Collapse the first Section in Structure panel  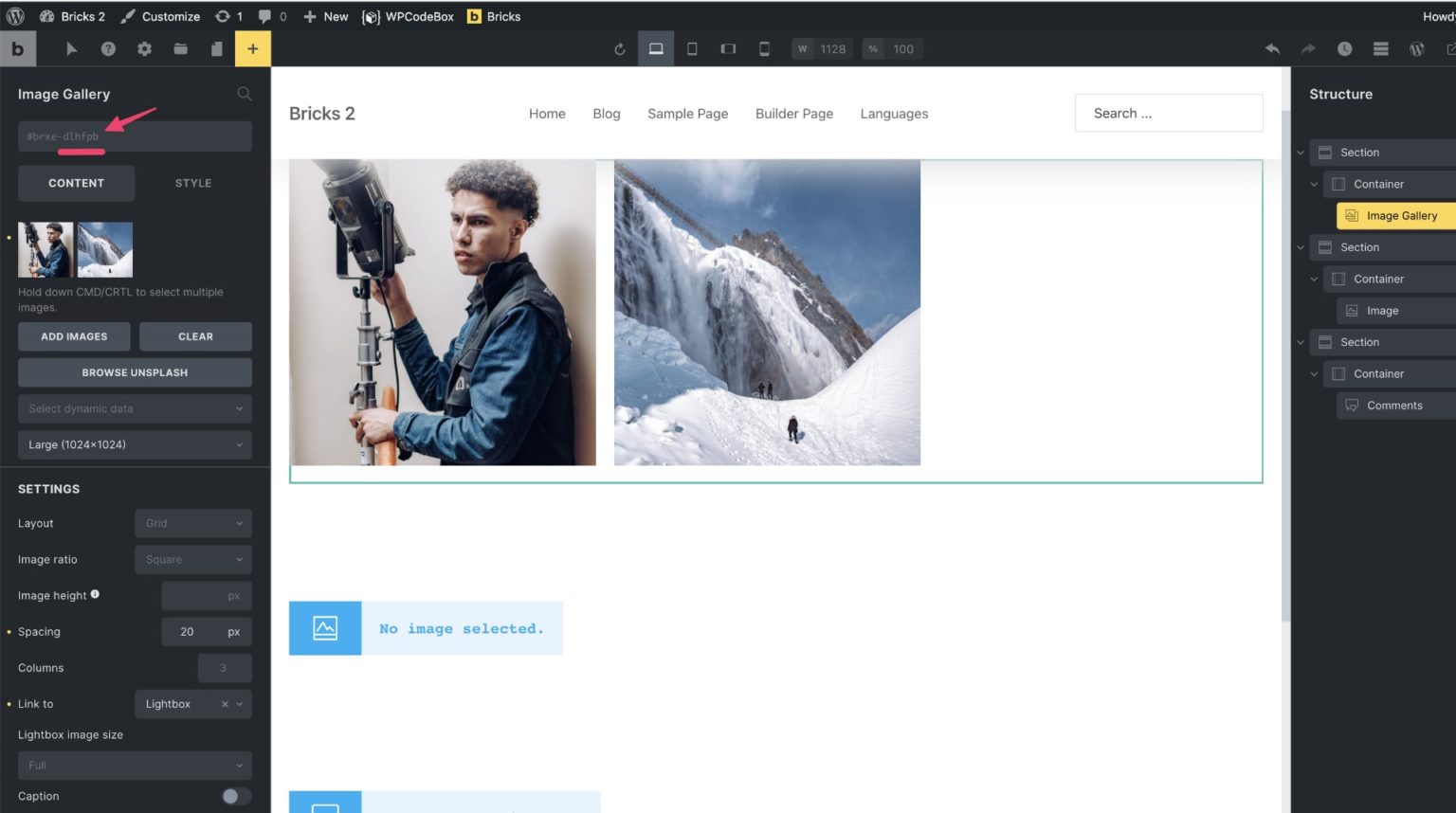1300,152
